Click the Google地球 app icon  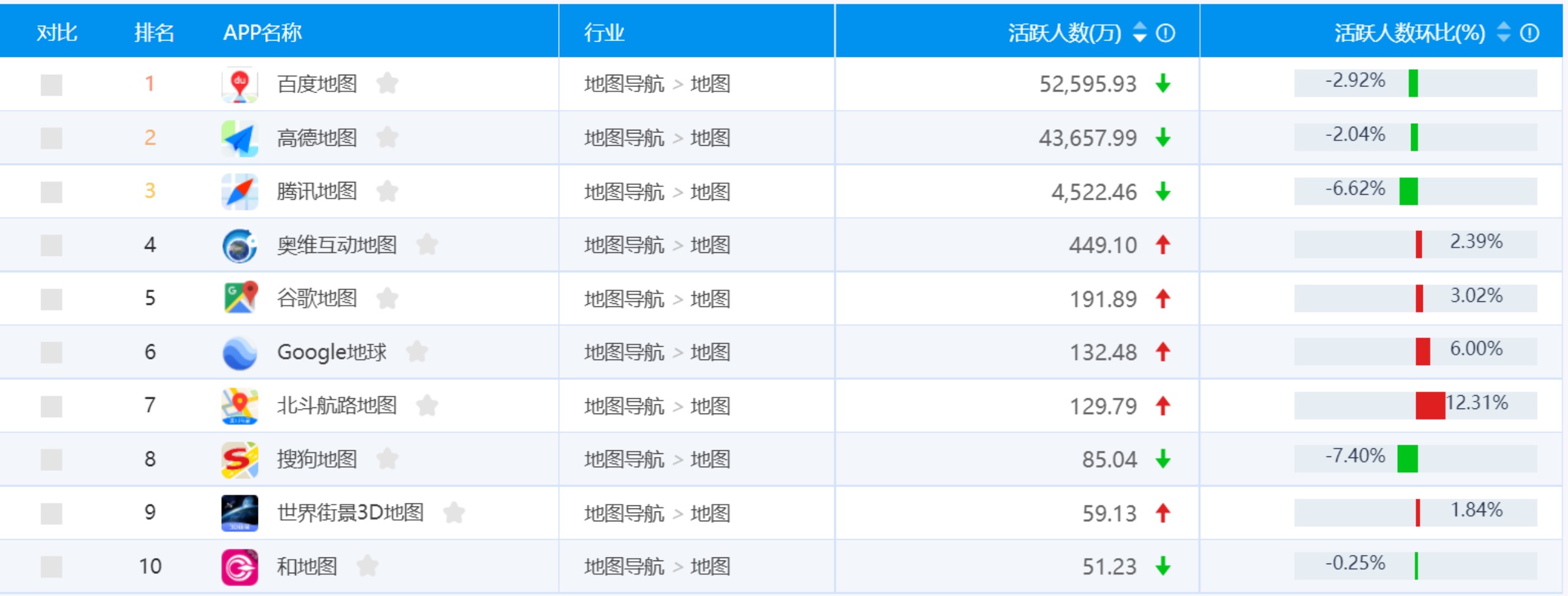coord(239,353)
